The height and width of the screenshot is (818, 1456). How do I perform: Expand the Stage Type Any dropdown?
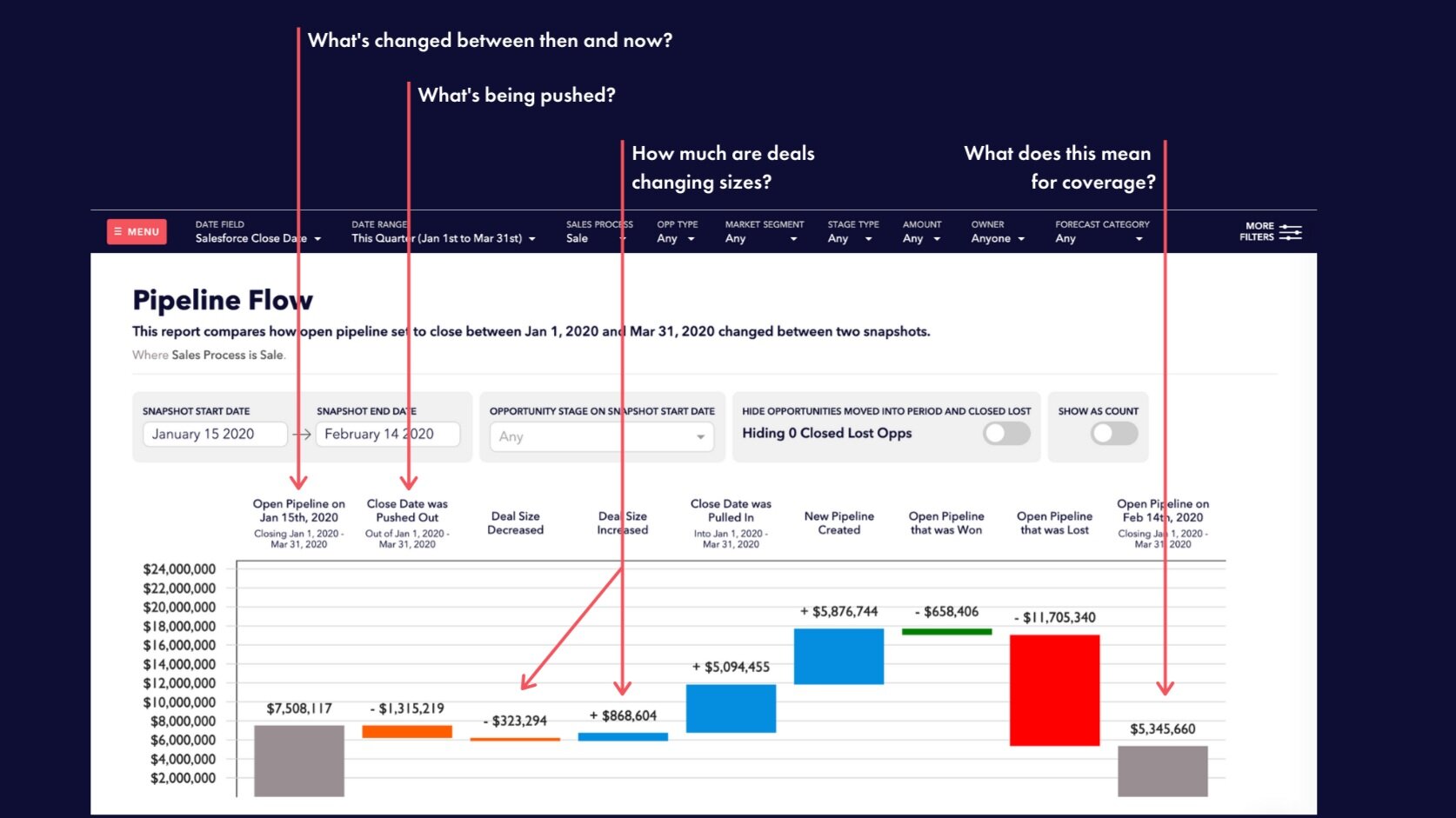[x=852, y=231]
